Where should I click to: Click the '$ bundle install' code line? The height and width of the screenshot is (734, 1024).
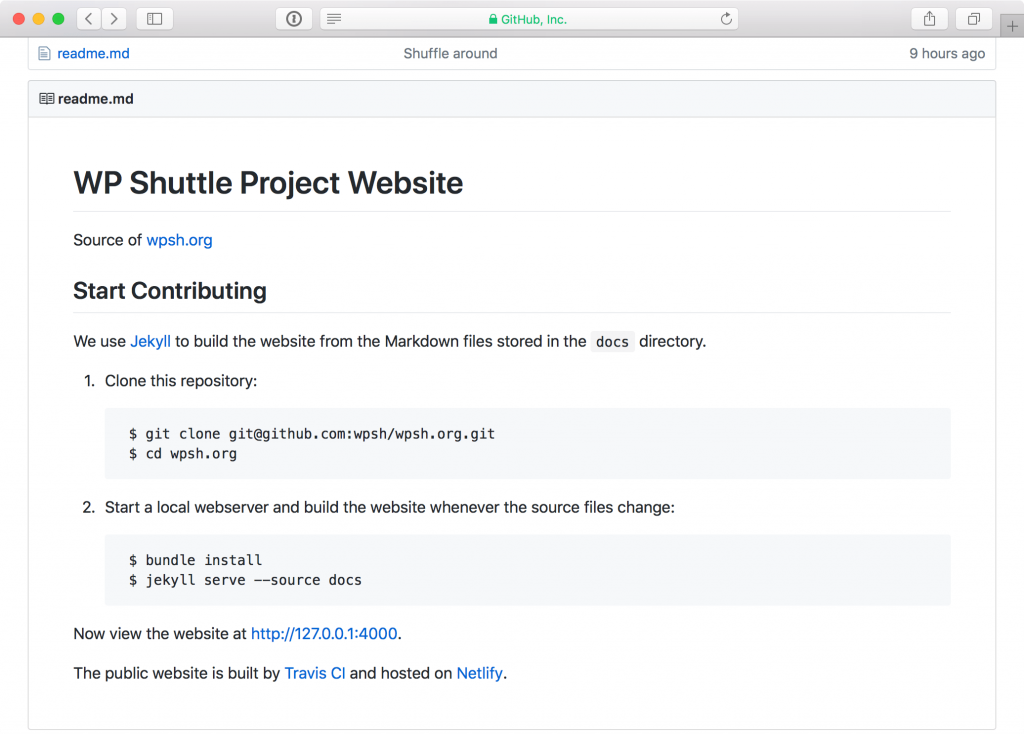195,560
